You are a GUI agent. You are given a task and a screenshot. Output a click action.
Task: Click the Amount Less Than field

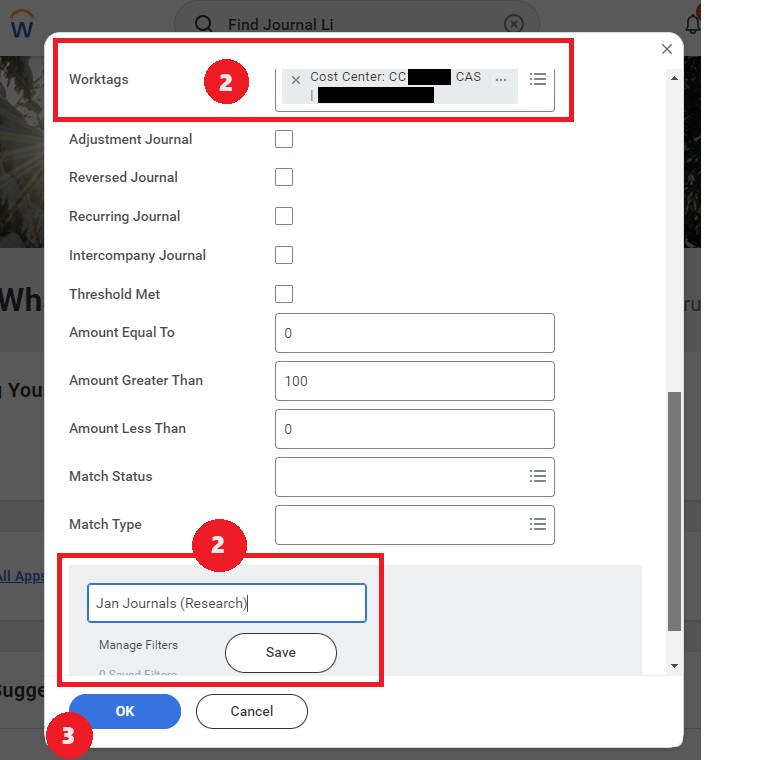pyautogui.click(x=414, y=429)
